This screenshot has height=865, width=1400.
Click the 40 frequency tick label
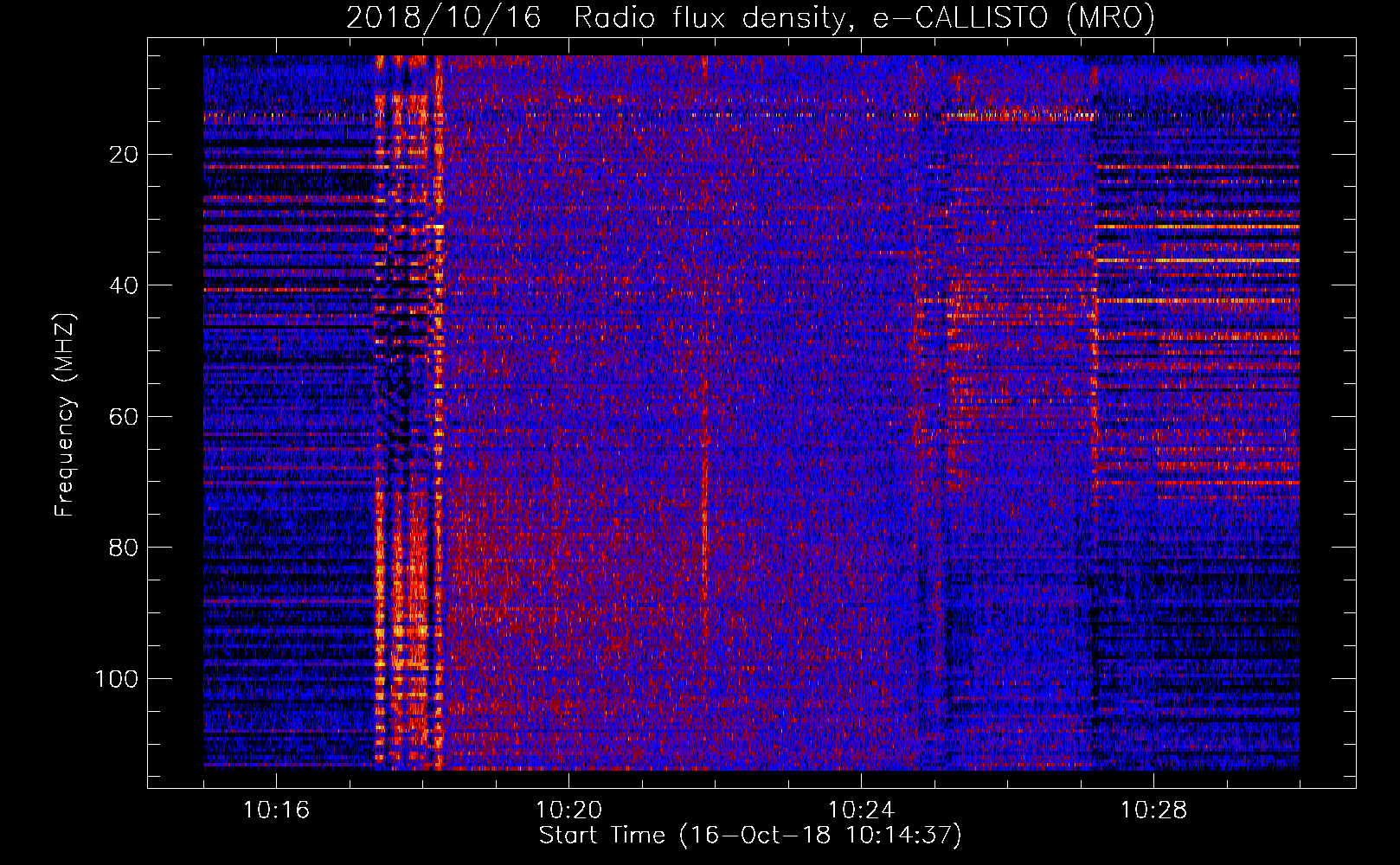click(125, 285)
